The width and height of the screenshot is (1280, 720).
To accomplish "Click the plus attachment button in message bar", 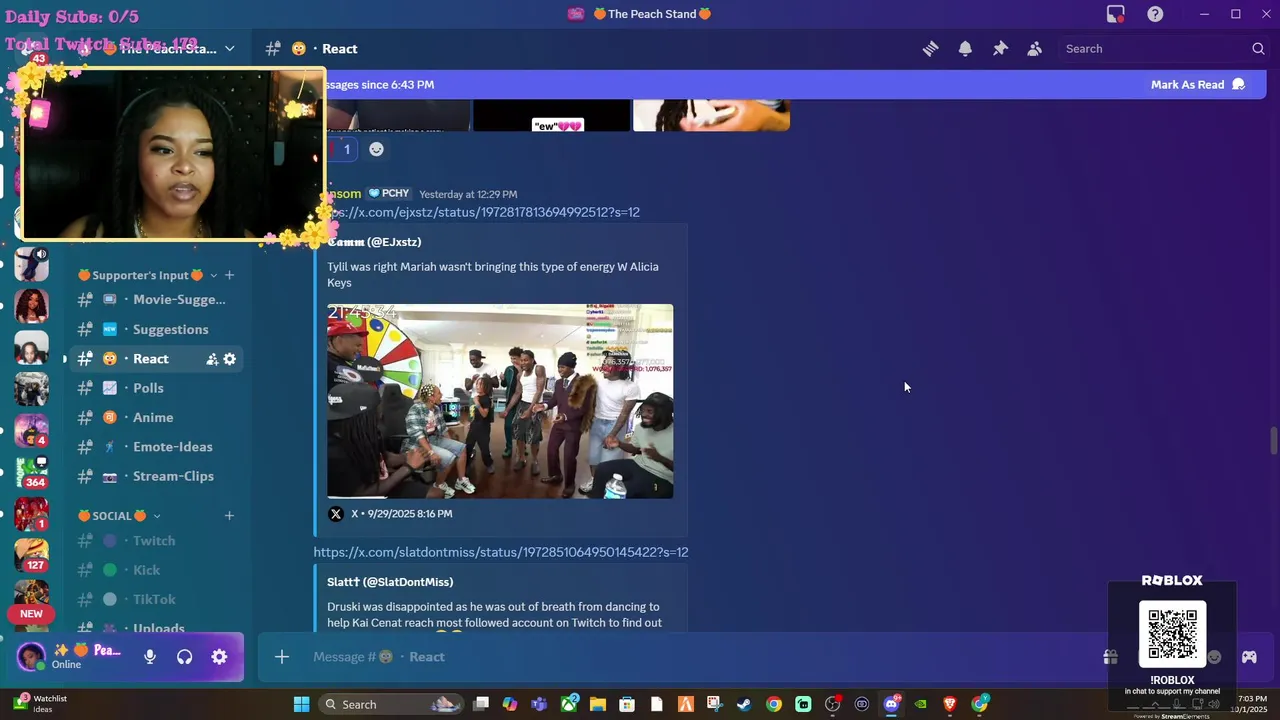I will [x=282, y=657].
